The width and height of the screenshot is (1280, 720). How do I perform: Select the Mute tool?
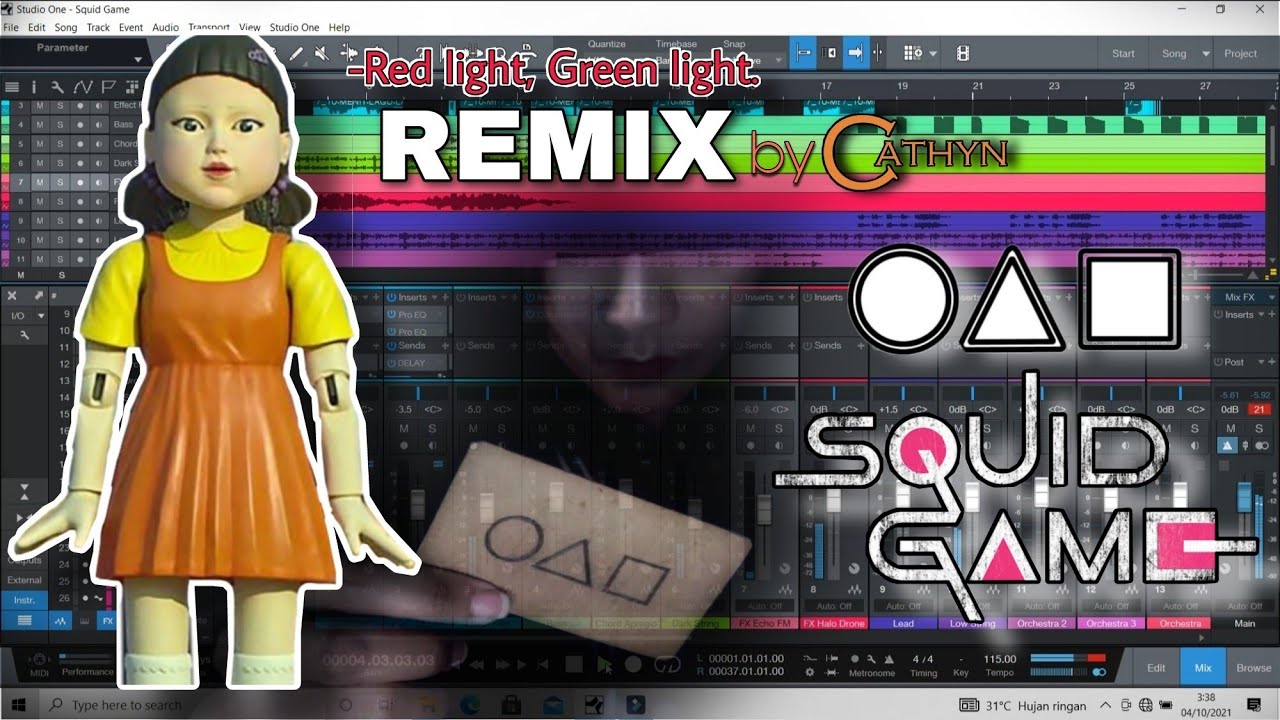click(x=321, y=53)
